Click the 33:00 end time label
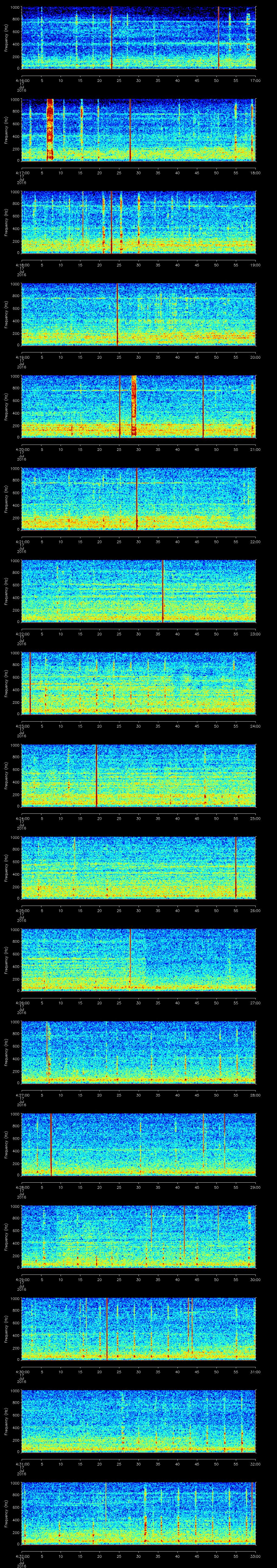Screen dimensions: 277x1568 pos(255,1556)
